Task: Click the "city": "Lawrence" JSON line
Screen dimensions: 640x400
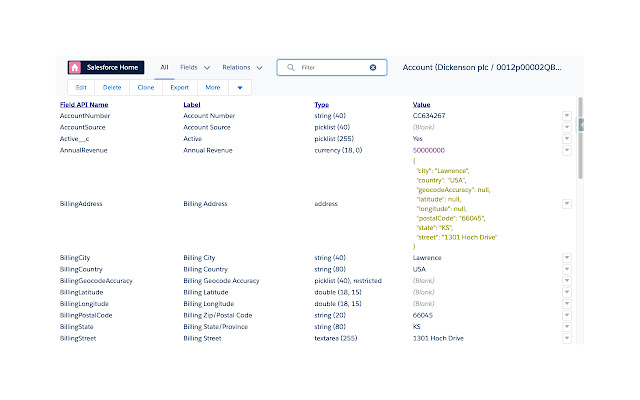Action: point(442,171)
